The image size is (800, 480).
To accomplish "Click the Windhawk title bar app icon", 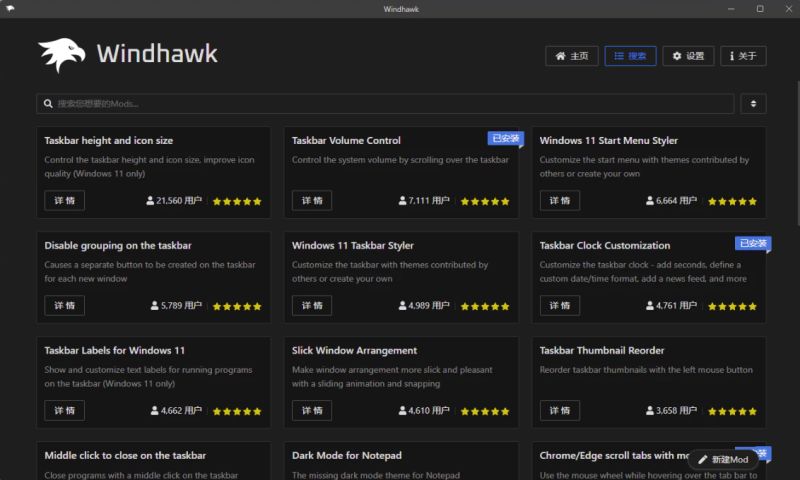I will 11,9.
